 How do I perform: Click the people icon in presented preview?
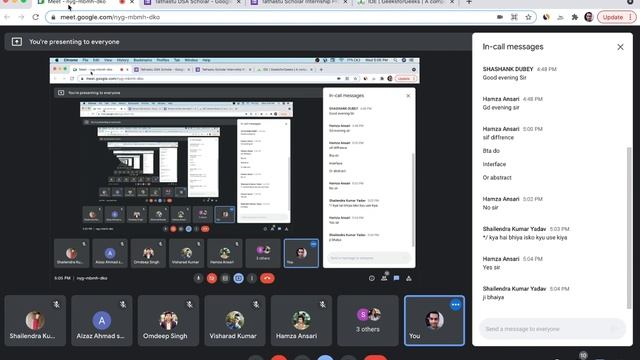[384, 278]
